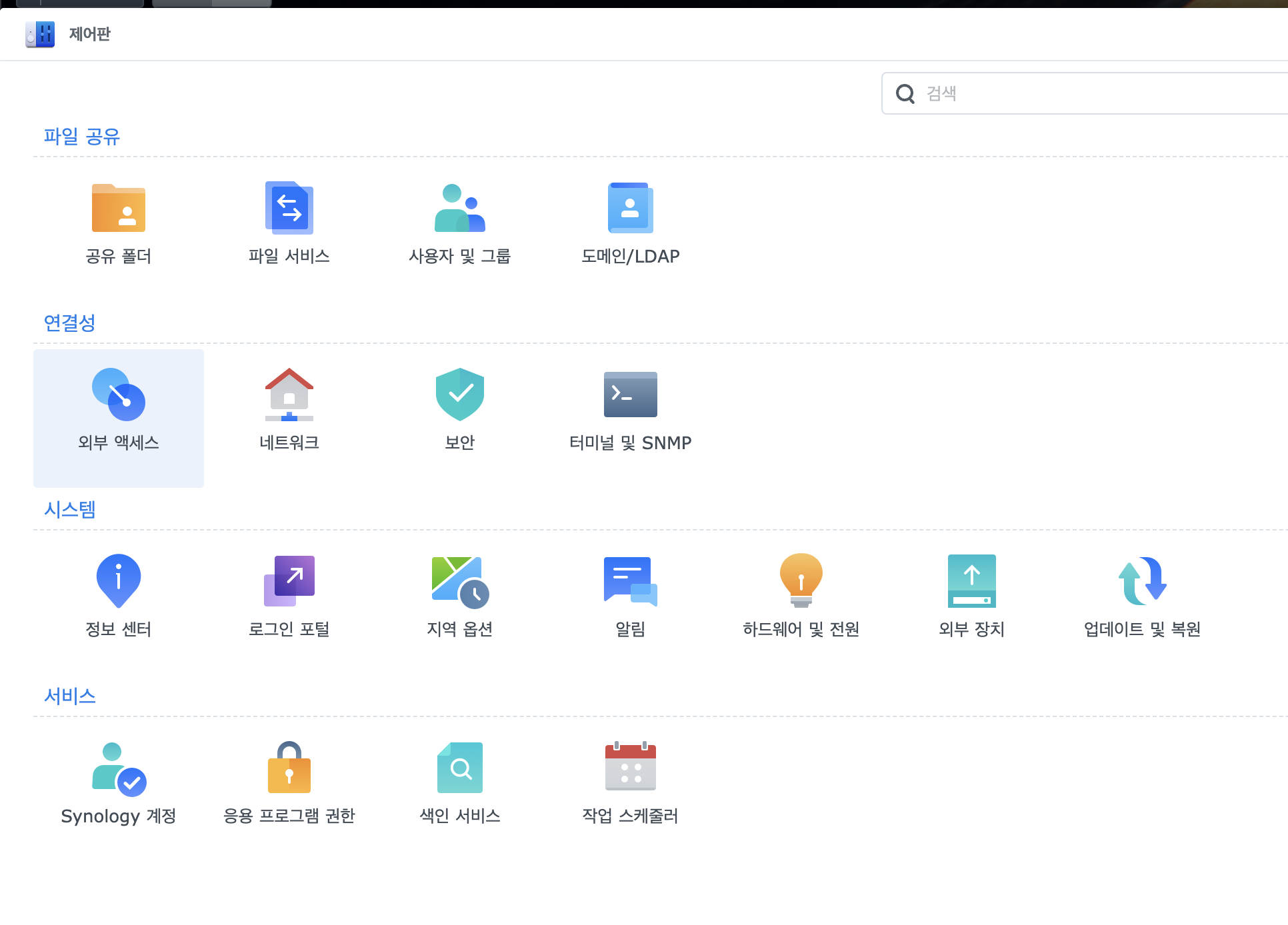Open External Devices (외부 장치) icon
Screen dimensions: 1288x925
(972, 582)
